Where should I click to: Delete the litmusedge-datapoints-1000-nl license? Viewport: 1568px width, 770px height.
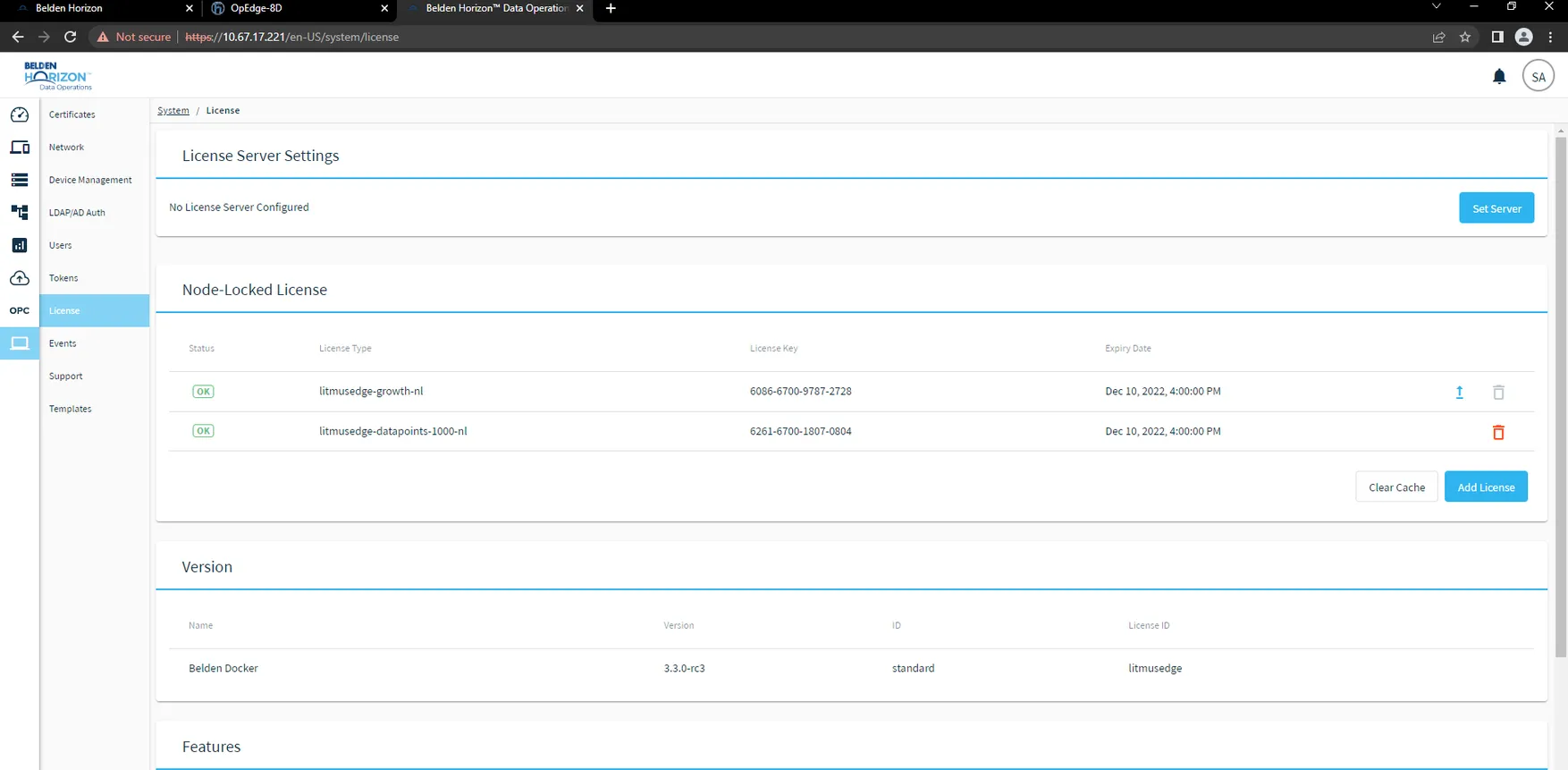point(1498,432)
